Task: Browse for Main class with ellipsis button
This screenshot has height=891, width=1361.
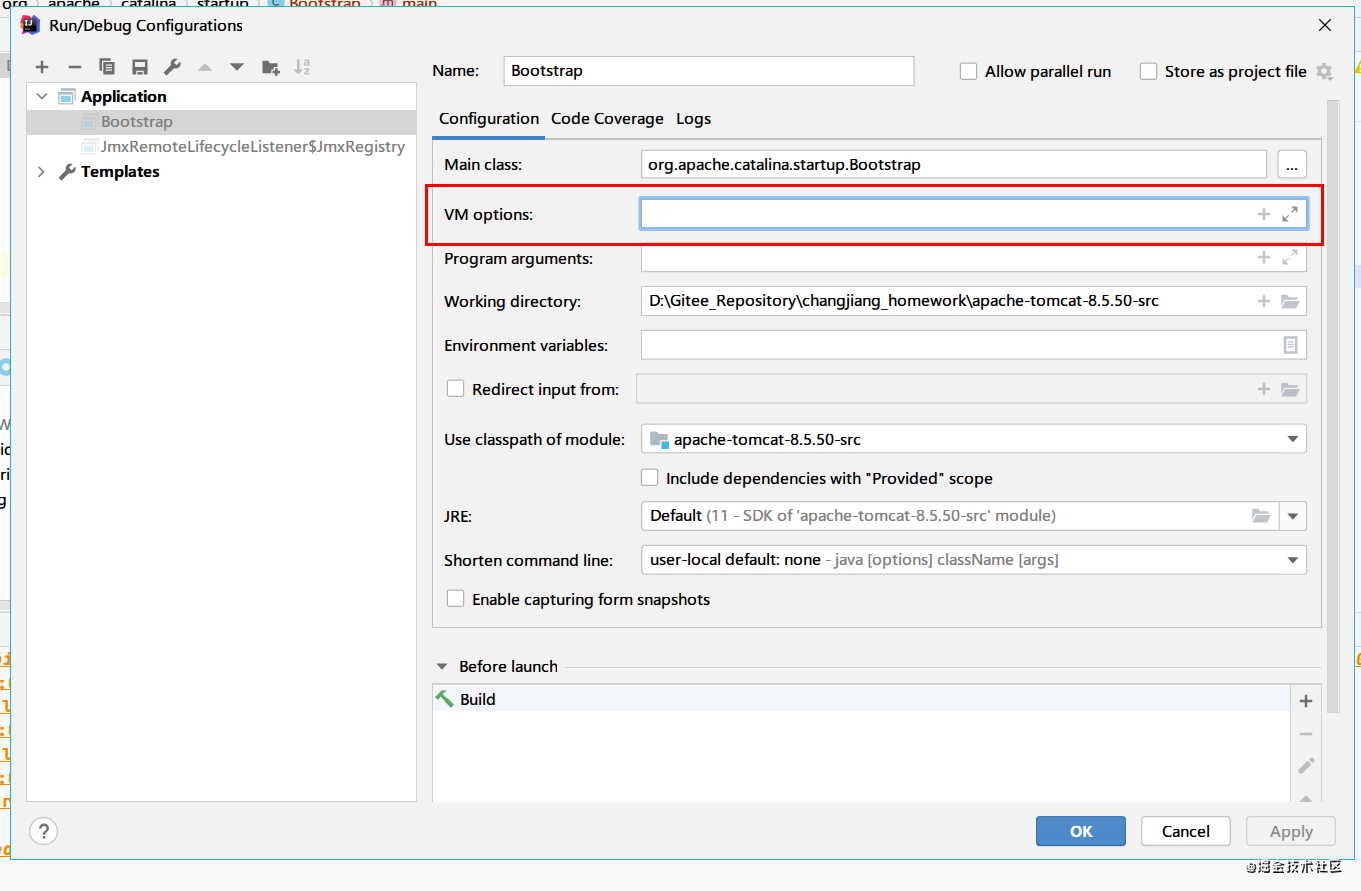Action: click(1292, 165)
